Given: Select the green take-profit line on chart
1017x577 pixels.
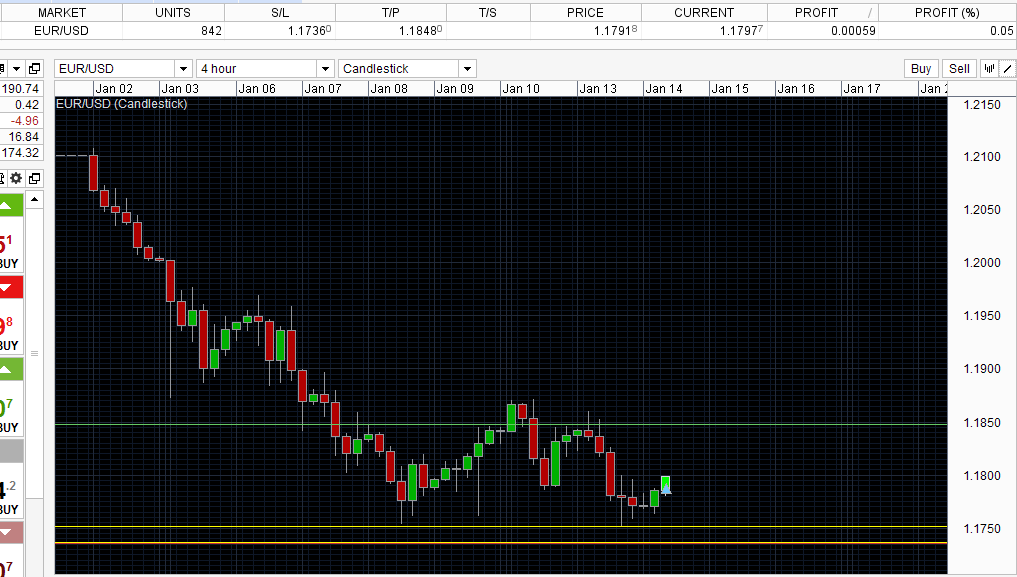Looking at the screenshot, I should click(x=501, y=425).
